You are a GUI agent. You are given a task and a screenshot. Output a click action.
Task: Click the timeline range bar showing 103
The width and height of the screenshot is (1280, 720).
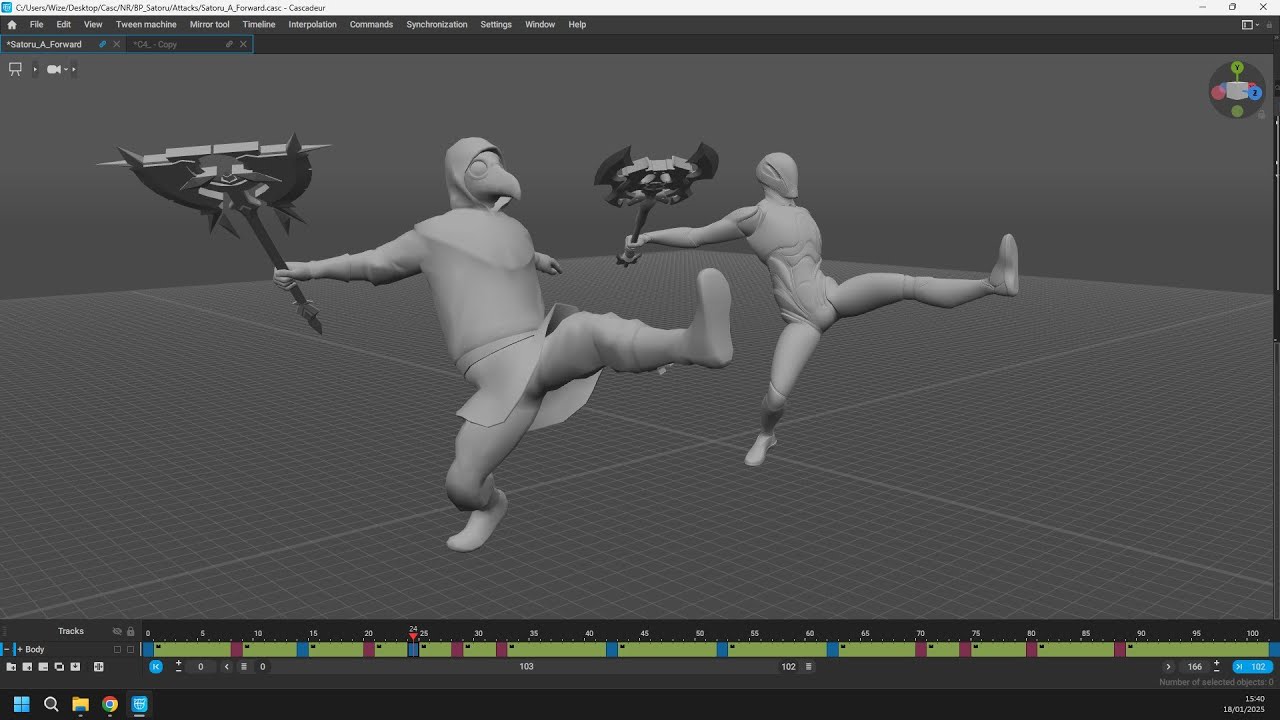coord(527,667)
